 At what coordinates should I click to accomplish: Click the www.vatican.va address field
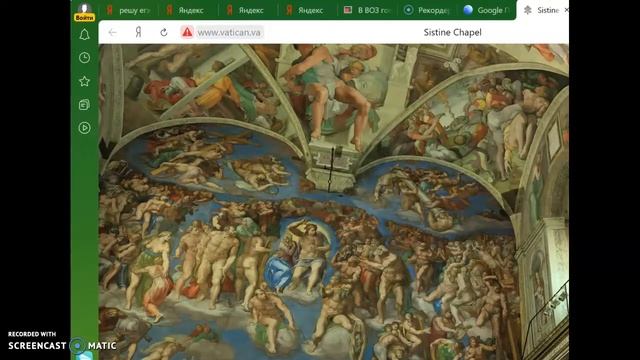click(229, 32)
